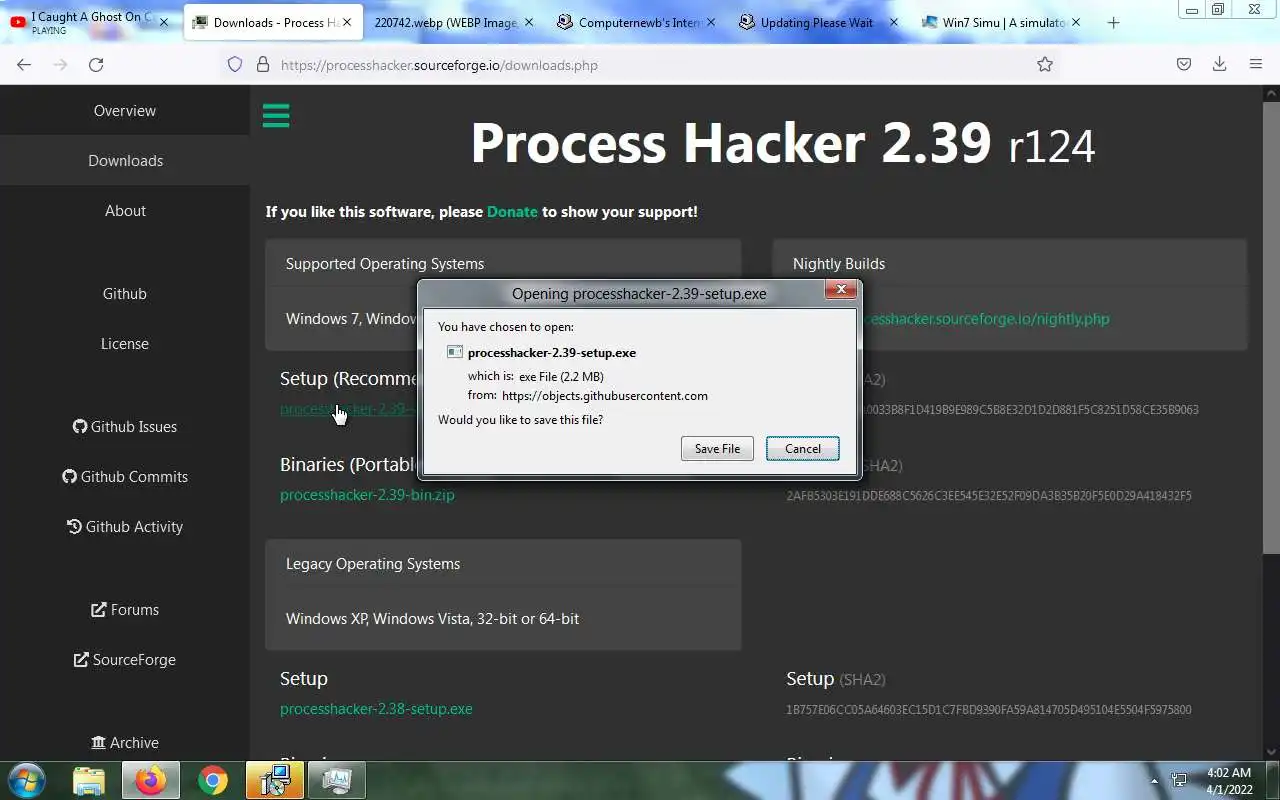Open the License sidebar link
The height and width of the screenshot is (800, 1280).
tap(125, 344)
